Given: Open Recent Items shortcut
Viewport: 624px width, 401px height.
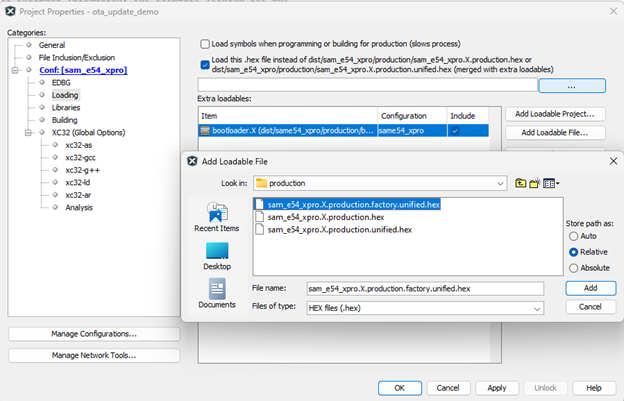Looking at the screenshot, I should click(217, 217).
